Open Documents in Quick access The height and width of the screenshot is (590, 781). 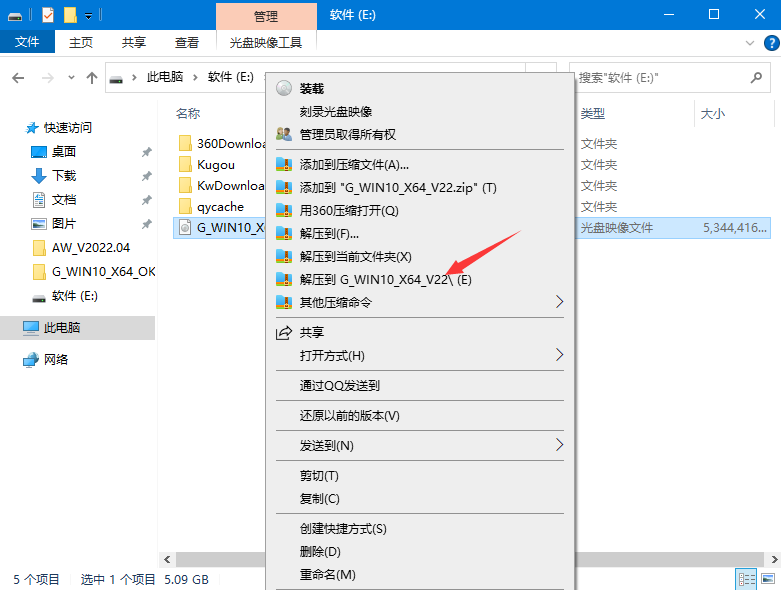64,200
